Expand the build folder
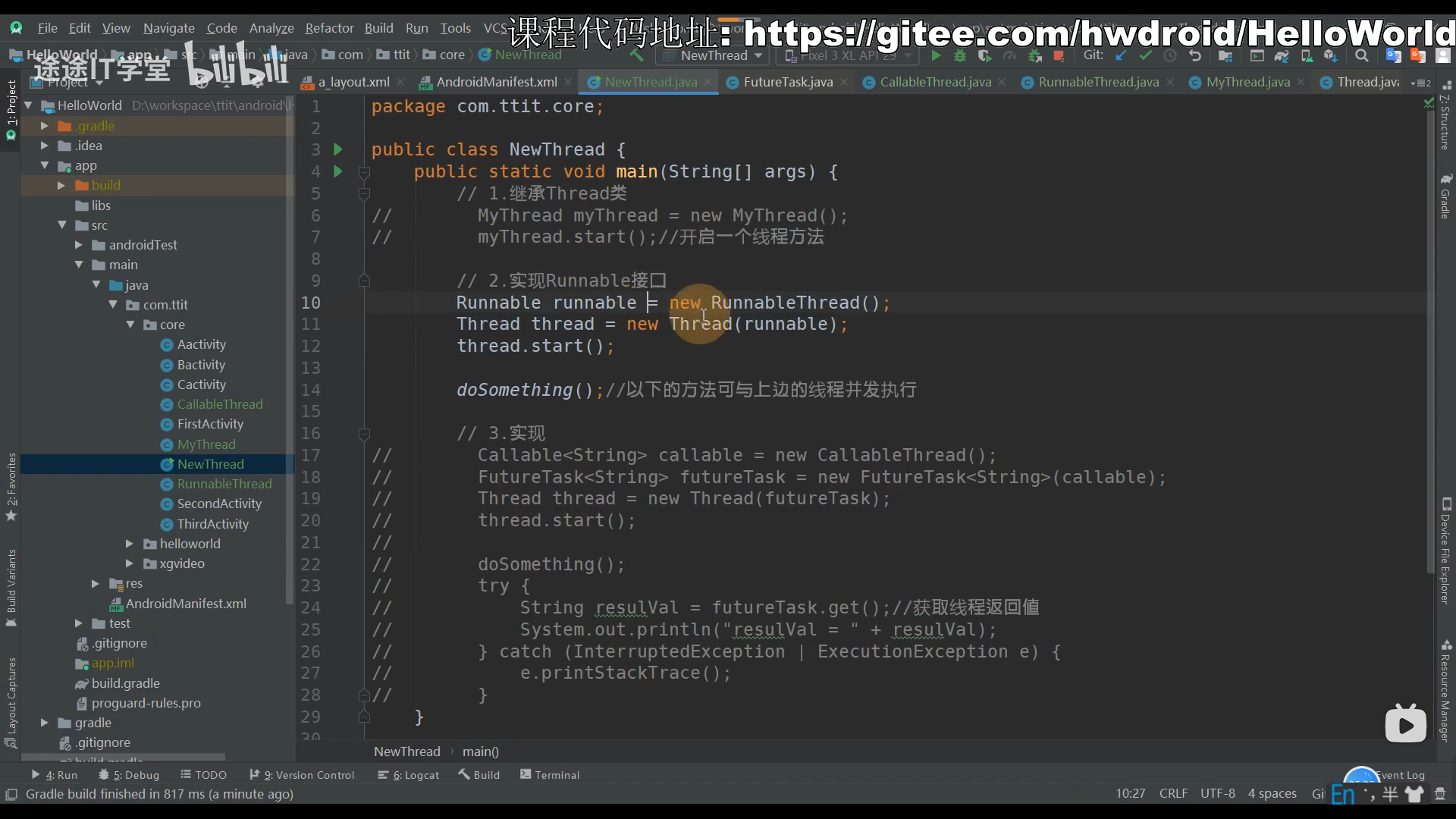1456x819 pixels. [x=61, y=185]
